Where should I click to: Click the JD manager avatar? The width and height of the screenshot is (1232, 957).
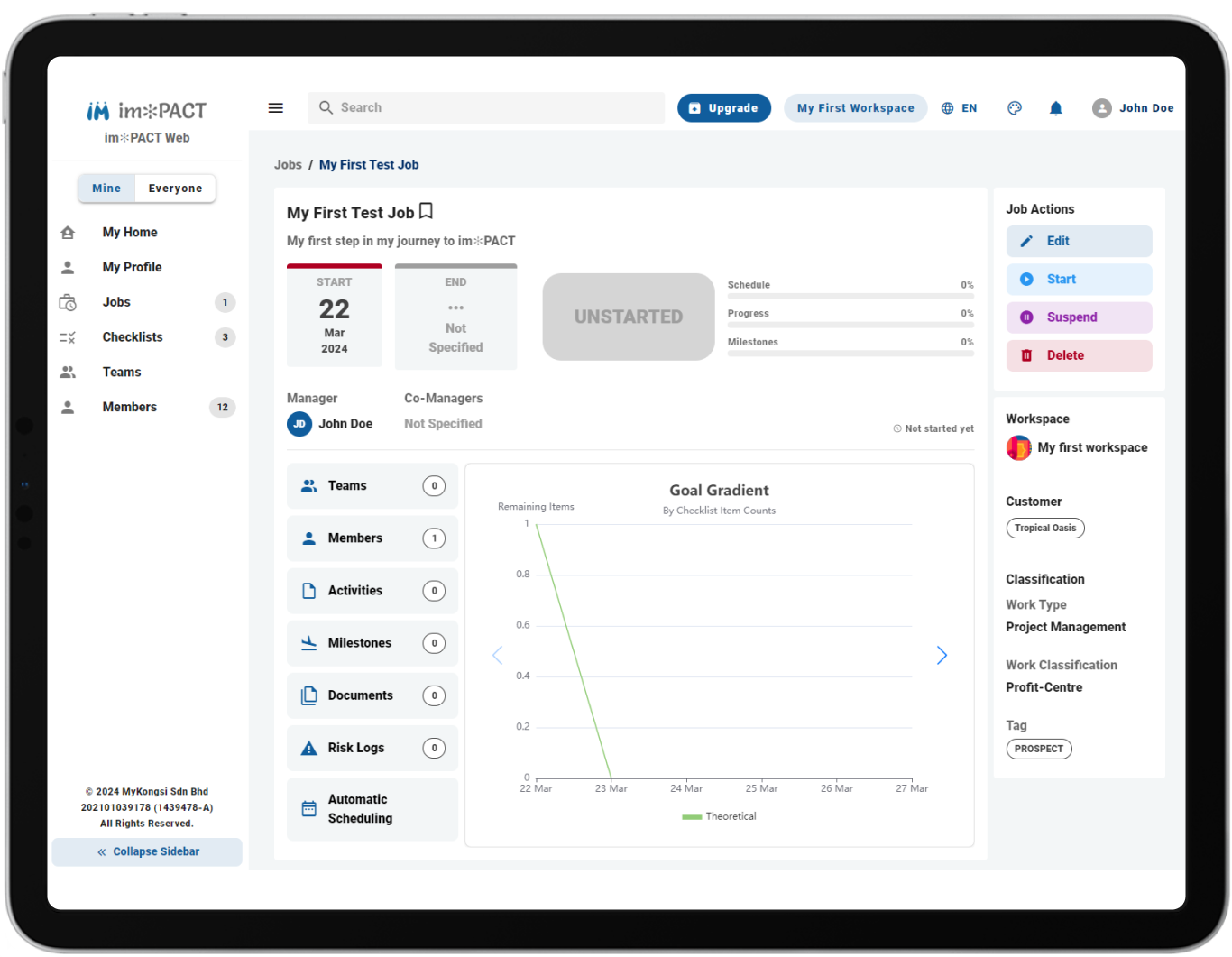point(299,424)
